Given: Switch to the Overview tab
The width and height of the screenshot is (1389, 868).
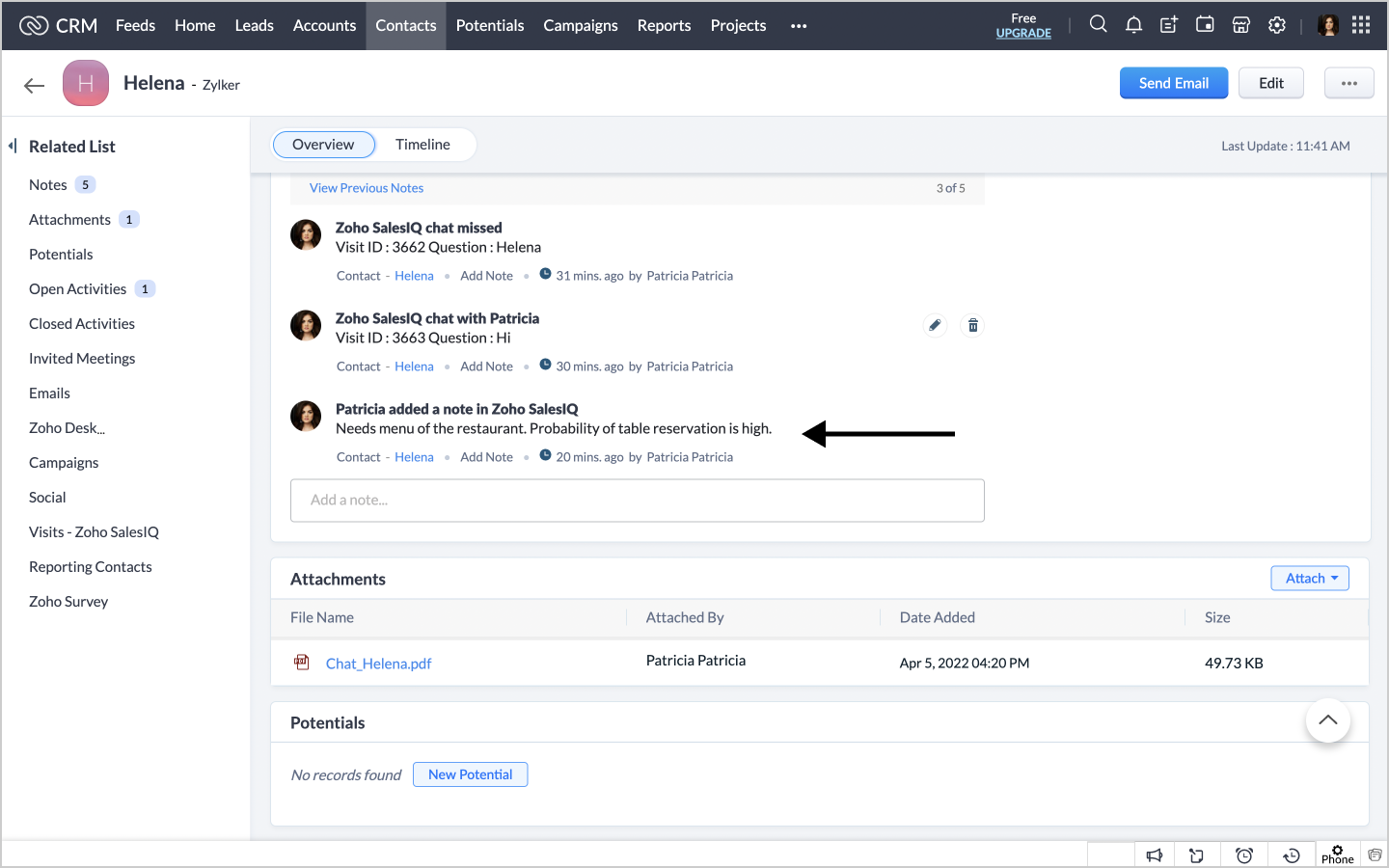Looking at the screenshot, I should coord(324,145).
